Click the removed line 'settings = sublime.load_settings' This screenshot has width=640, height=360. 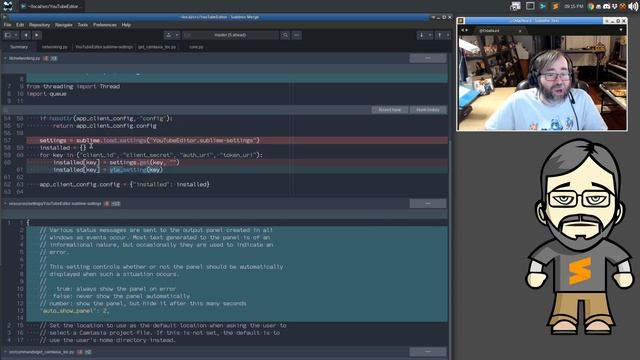click(237, 140)
